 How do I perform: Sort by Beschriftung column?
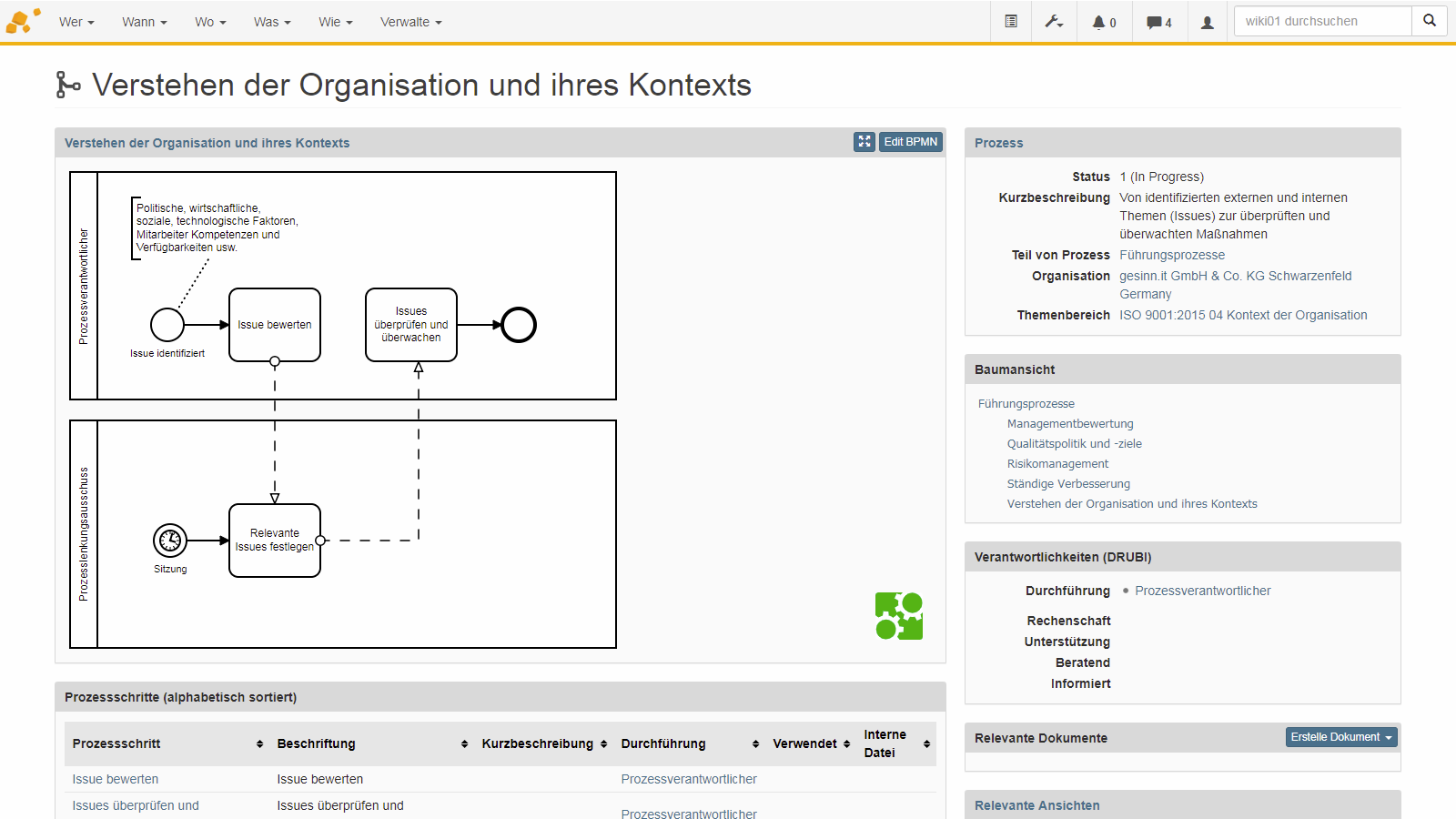pos(464,743)
